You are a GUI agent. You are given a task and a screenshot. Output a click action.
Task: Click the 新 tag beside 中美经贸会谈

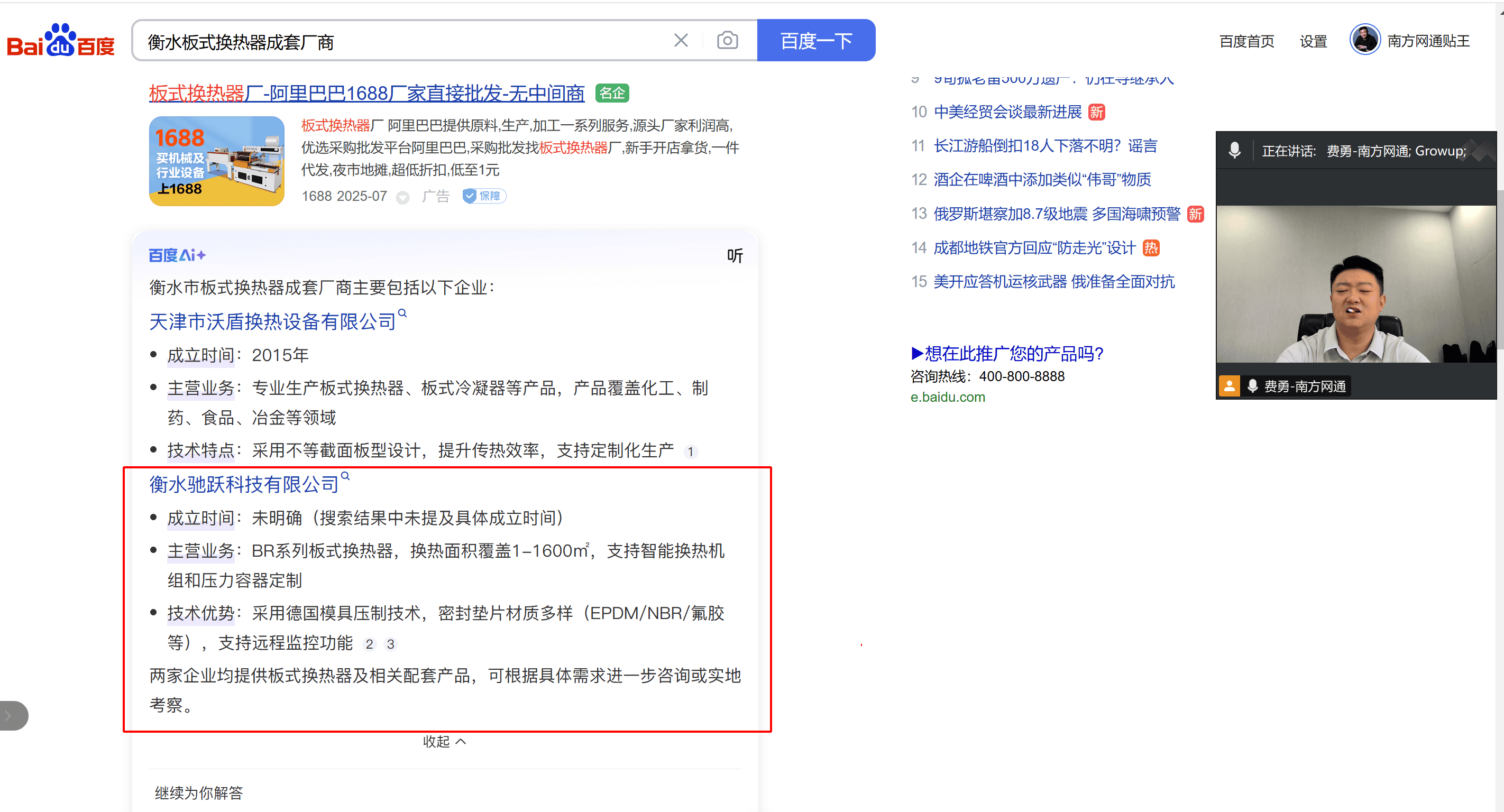pyautogui.click(x=1096, y=112)
